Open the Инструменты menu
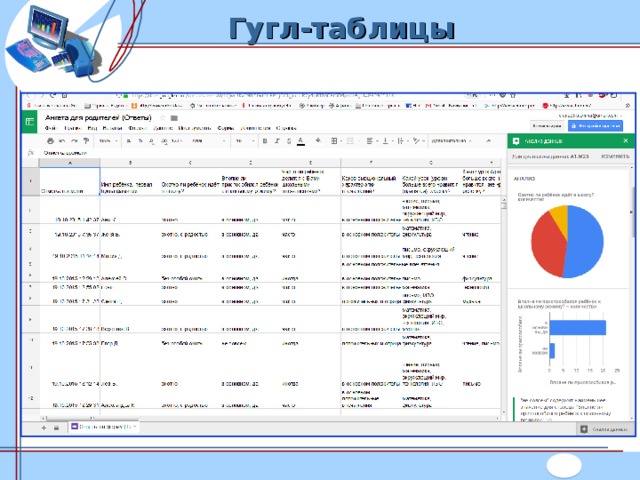640x480 pixels. pos(195,128)
